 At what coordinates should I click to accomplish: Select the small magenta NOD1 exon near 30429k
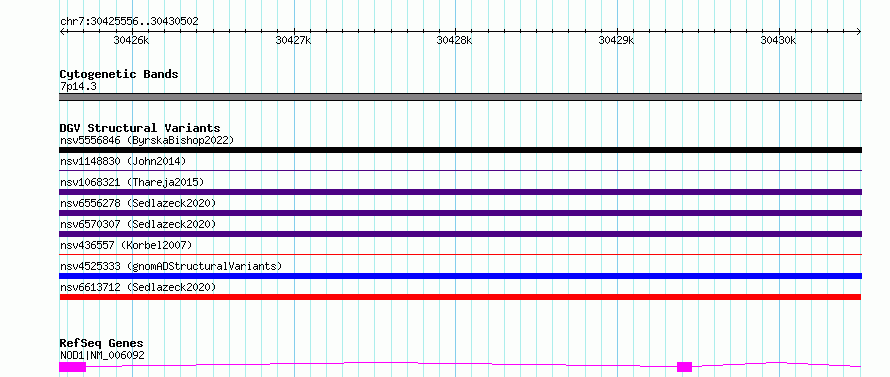point(685,367)
